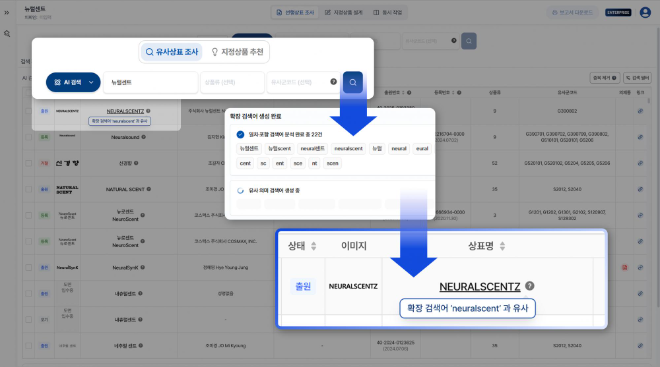
Task: Click the G300002 similarity code cell
Action: click(567, 111)
